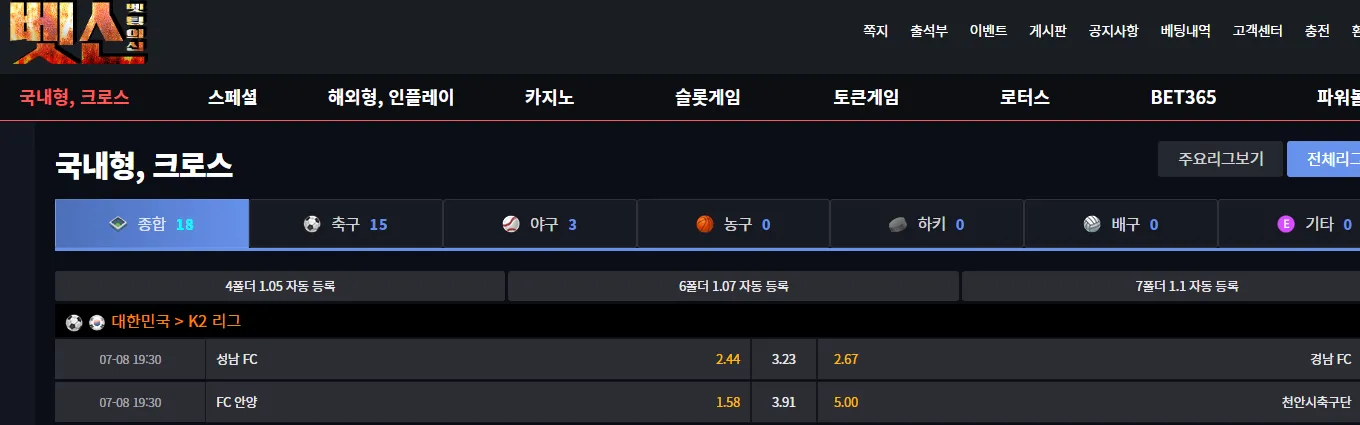
Task: Select the hockey puck icon tab
Action: pos(897,224)
